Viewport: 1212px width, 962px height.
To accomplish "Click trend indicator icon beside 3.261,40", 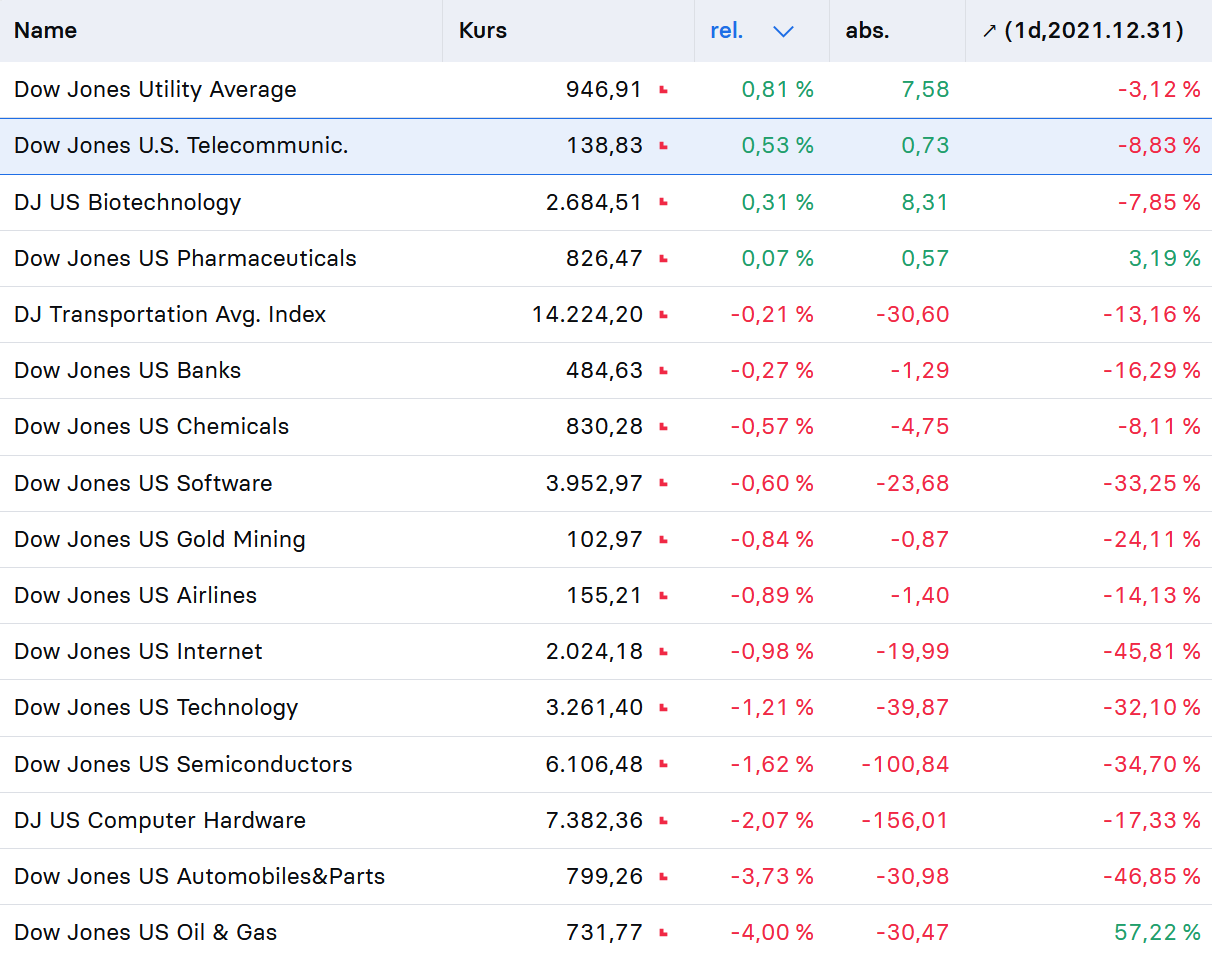I will coord(663,708).
